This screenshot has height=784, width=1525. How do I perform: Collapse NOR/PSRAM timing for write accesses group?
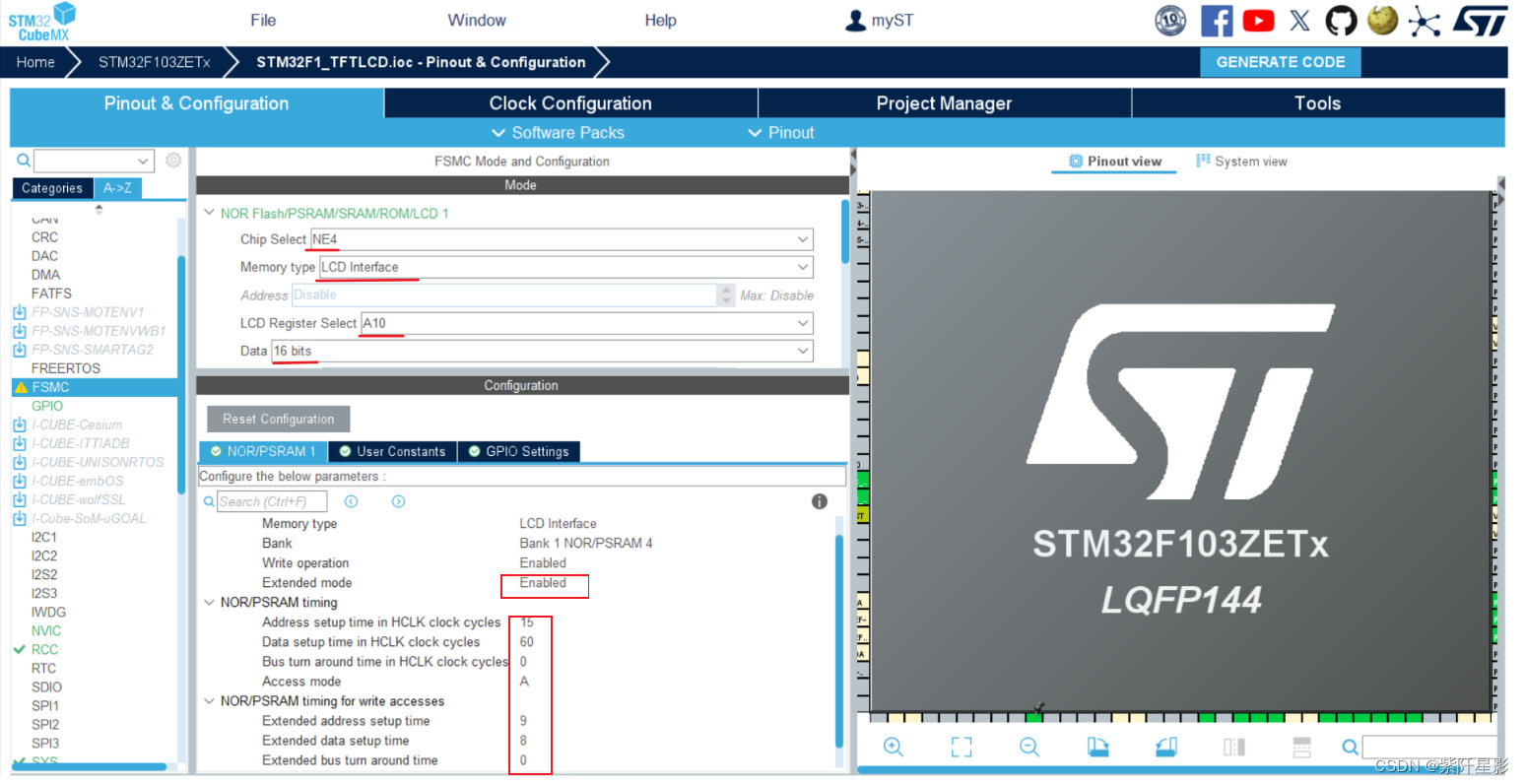click(209, 700)
